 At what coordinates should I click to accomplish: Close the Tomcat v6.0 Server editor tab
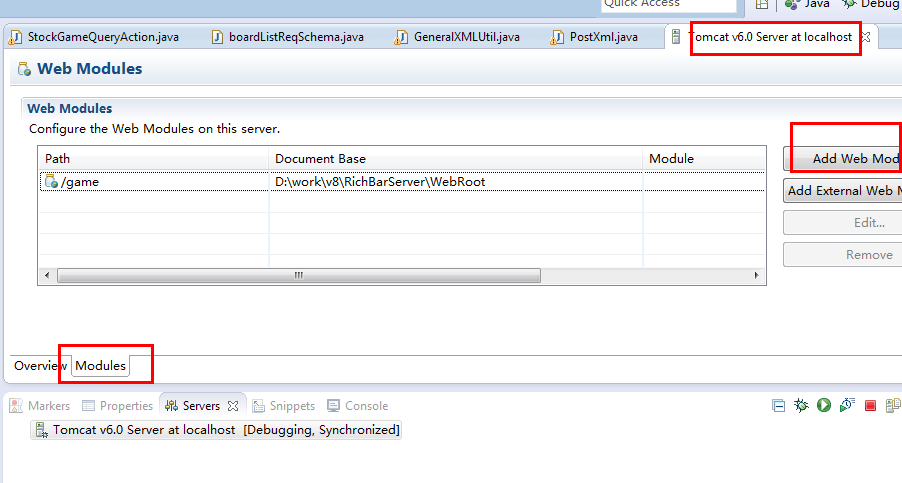(x=865, y=37)
